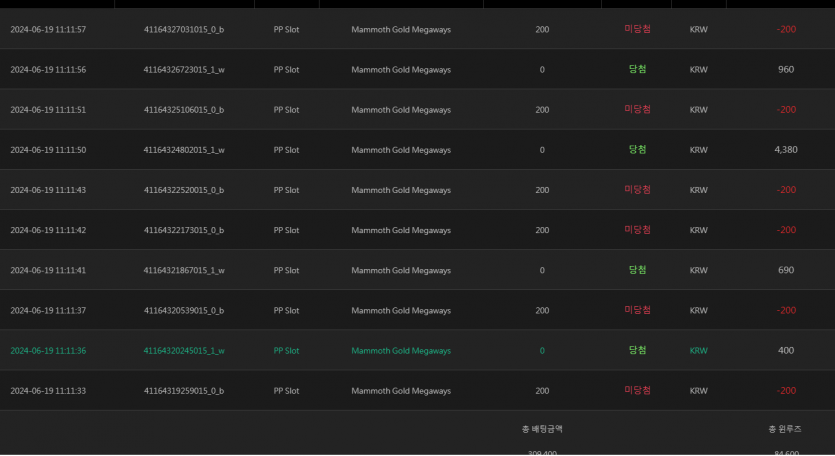Click transaction ID 41164322173015_0_b

pos(184,230)
